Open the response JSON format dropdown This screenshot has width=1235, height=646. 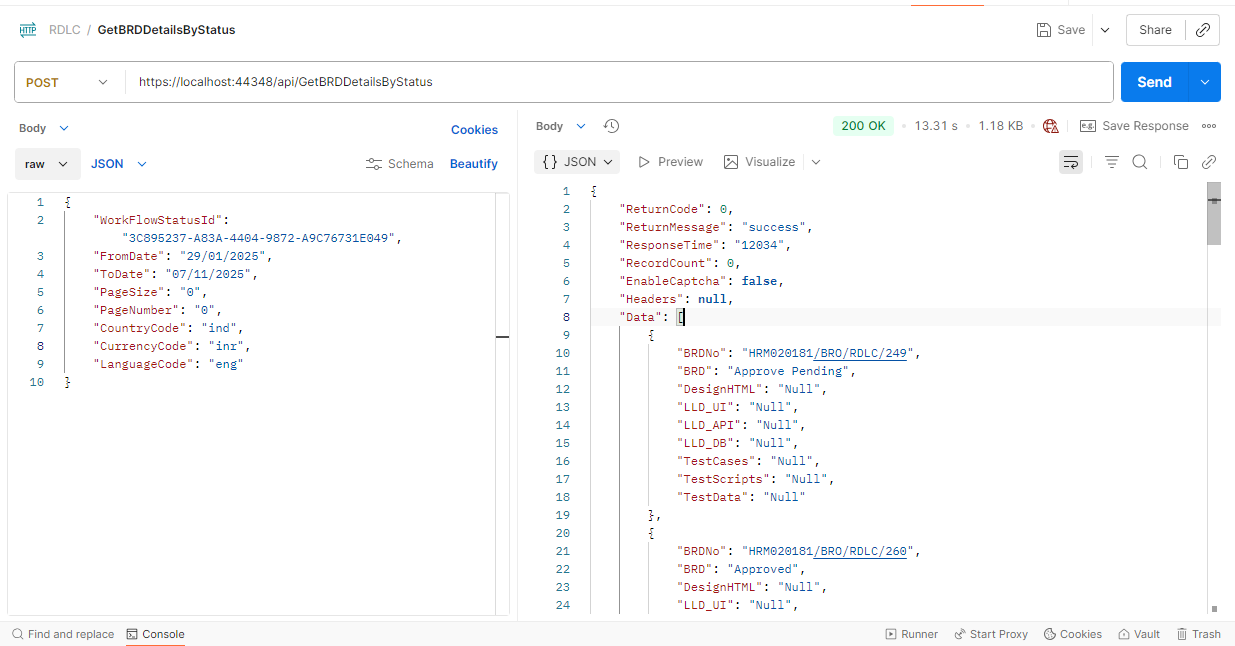point(578,162)
